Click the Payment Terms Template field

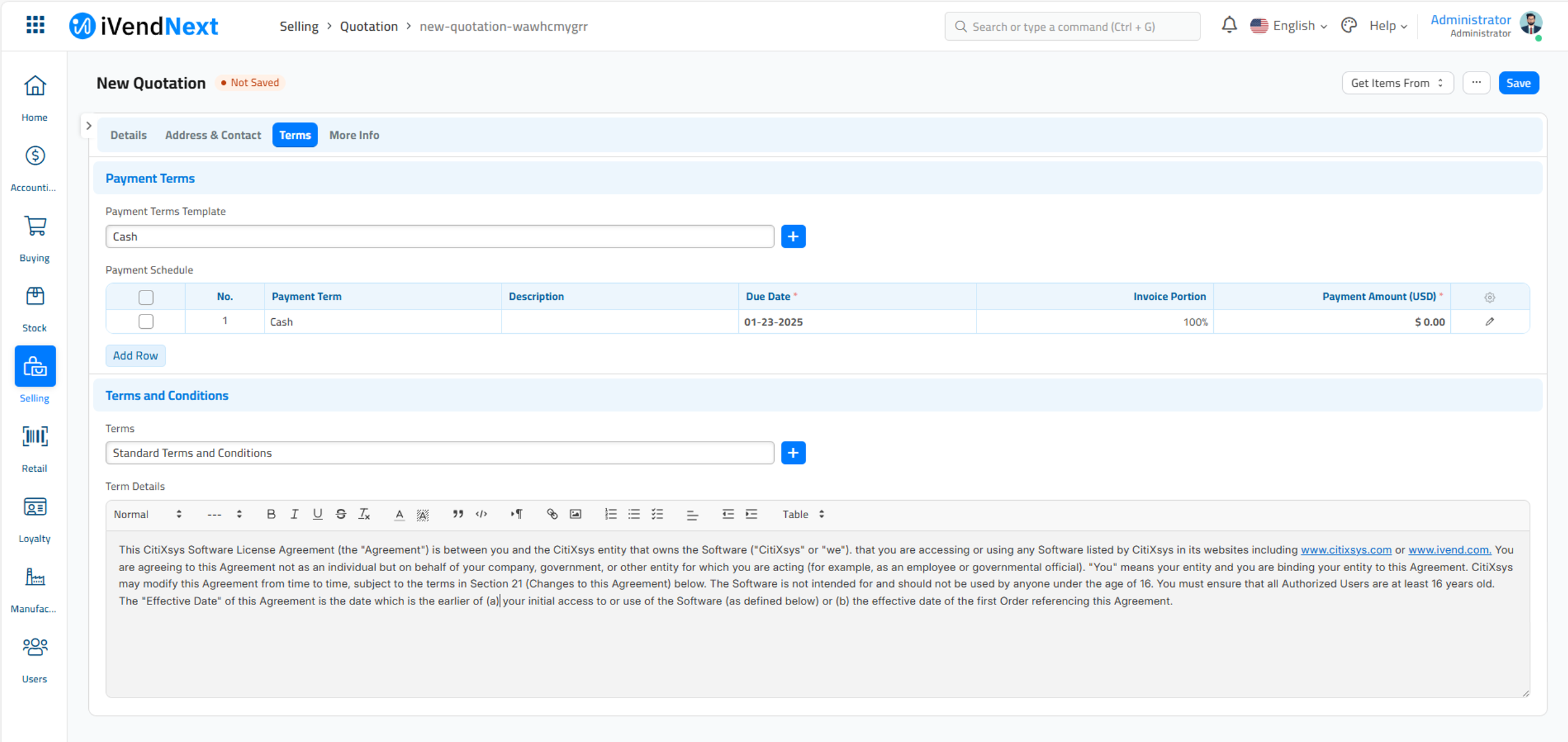tap(439, 236)
